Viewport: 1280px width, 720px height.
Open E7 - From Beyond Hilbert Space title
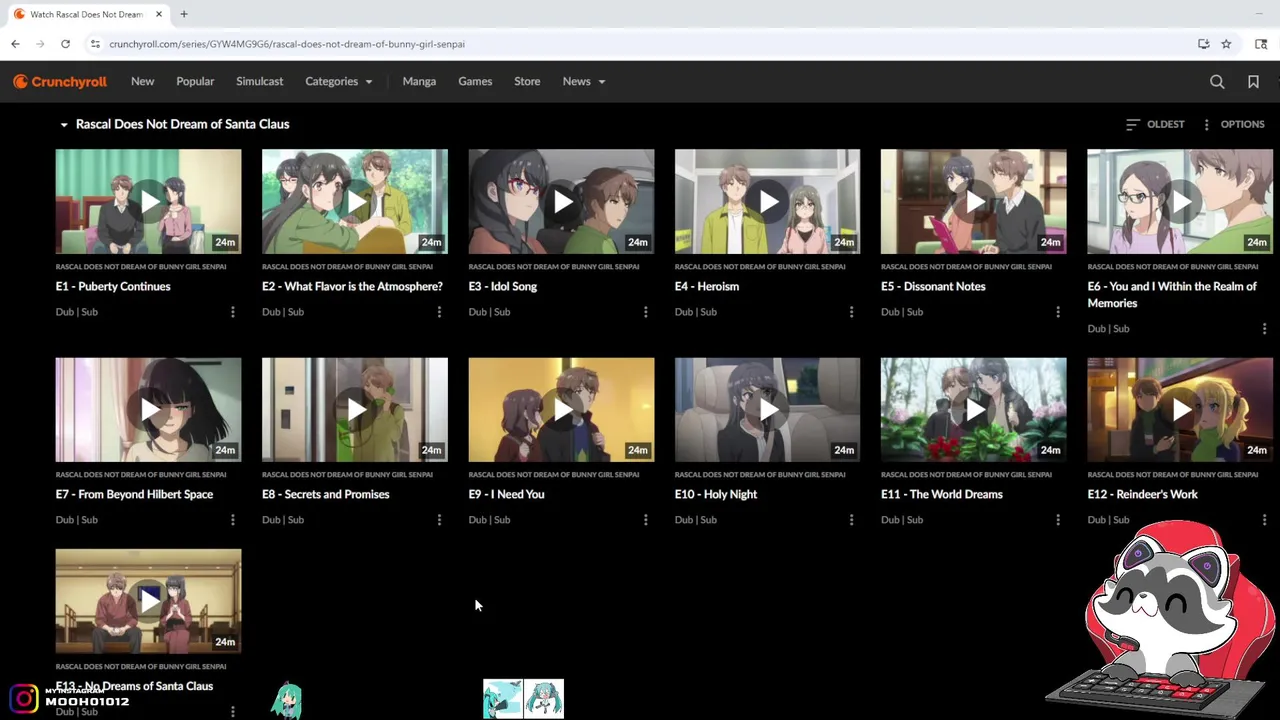134,495
